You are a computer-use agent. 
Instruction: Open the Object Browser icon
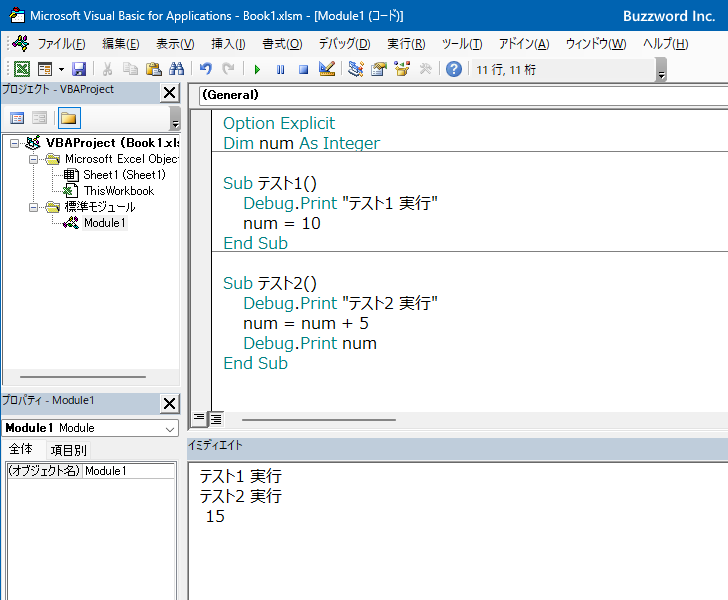[402, 69]
